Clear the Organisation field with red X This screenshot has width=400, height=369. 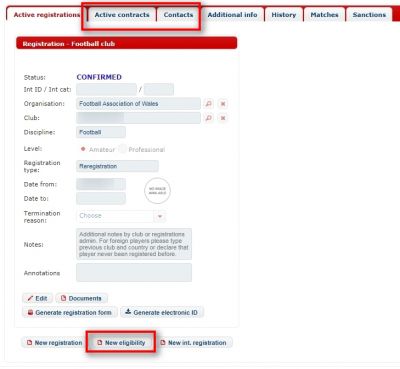223,104
